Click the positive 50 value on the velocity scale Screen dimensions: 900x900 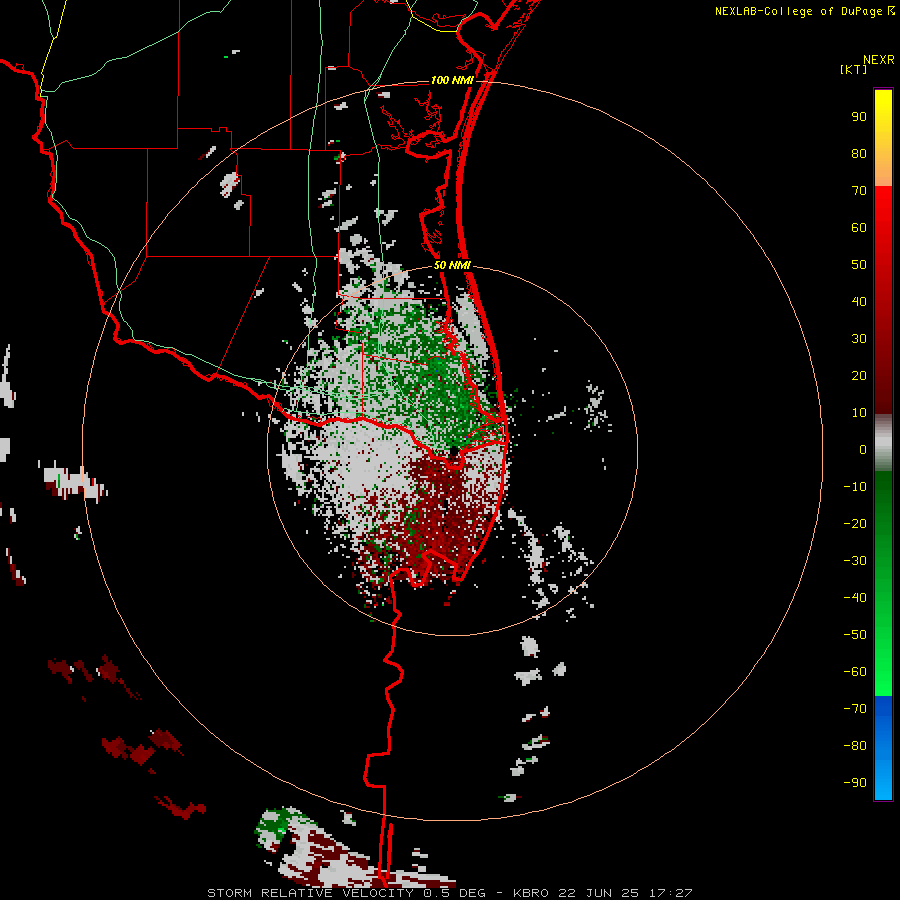(x=859, y=265)
